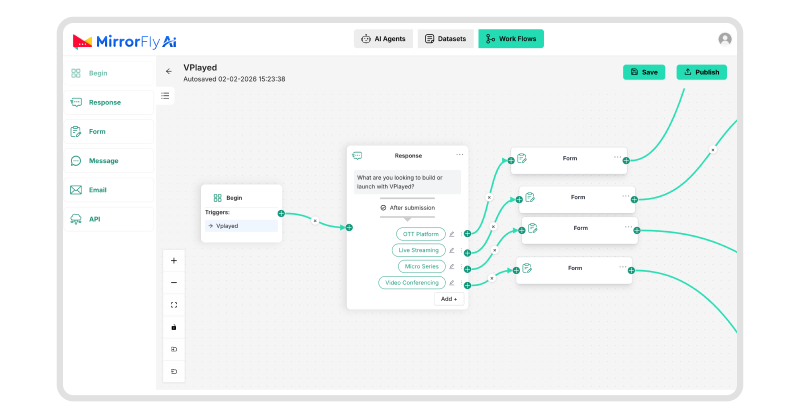The image size is (800, 418).
Task: Open options of Form node linked to Live Streaming
Action: tap(626, 196)
